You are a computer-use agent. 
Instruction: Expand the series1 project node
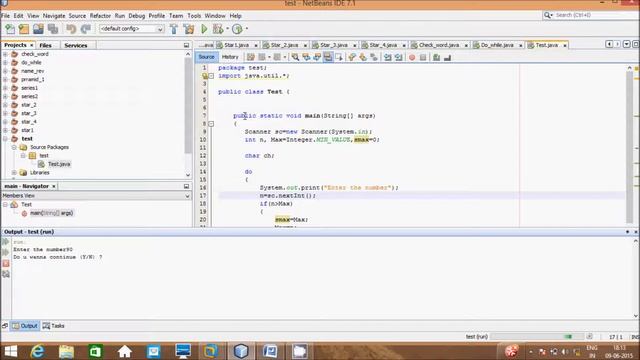(5, 88)
